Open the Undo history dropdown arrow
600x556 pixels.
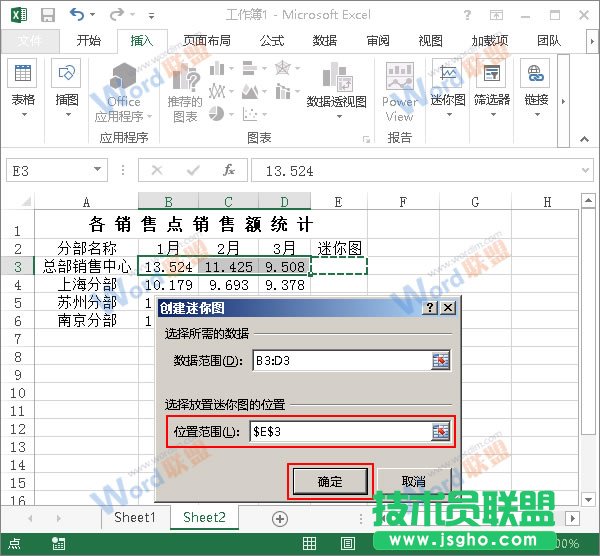coord(92,15)
